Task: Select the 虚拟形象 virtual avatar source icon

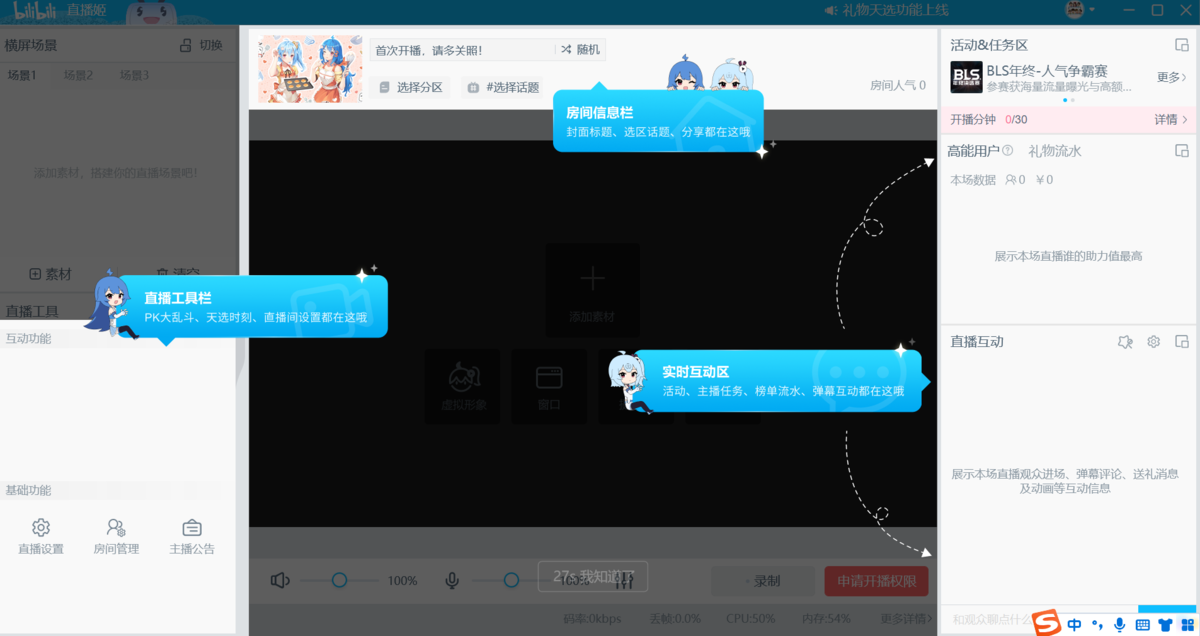Action: pos(462,386)
